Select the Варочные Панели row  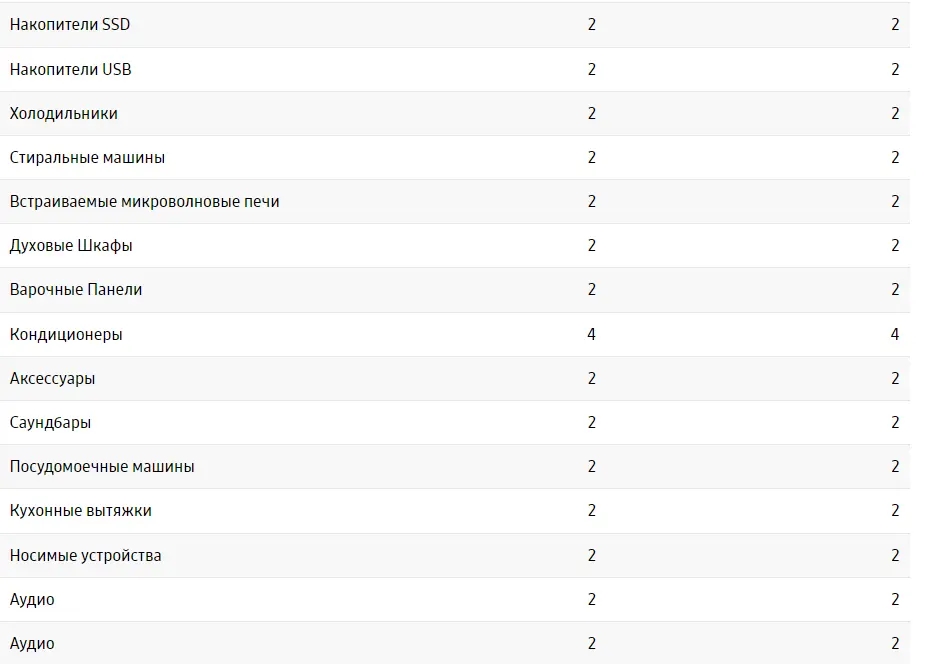click(455, 290)
